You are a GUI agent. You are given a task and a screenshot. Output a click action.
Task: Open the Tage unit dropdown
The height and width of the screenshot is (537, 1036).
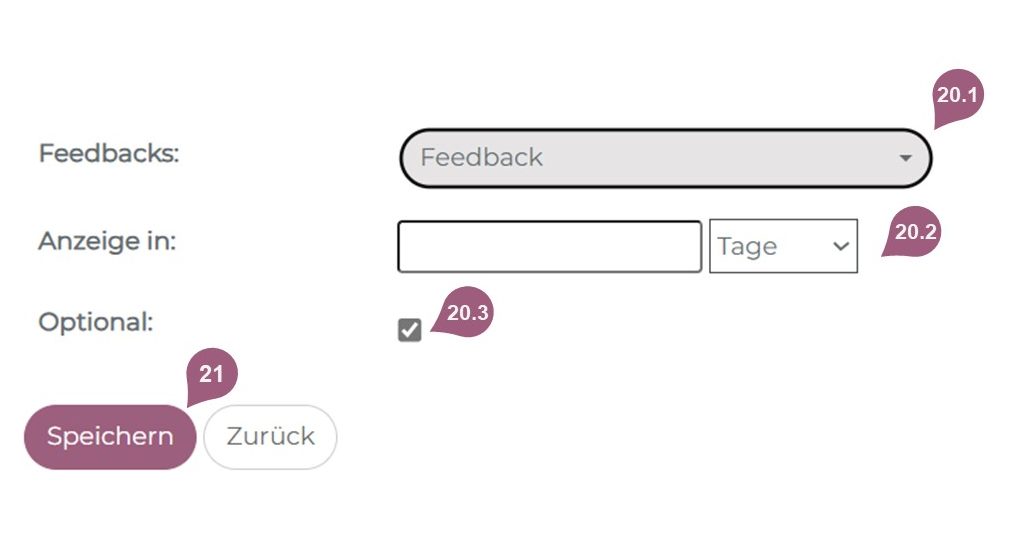(783, 247)
